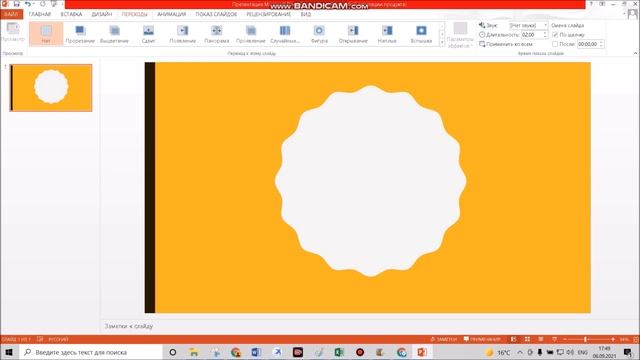640x360 pixels.
Task: Click the zoom in plus button
Action: pos(613,339)
